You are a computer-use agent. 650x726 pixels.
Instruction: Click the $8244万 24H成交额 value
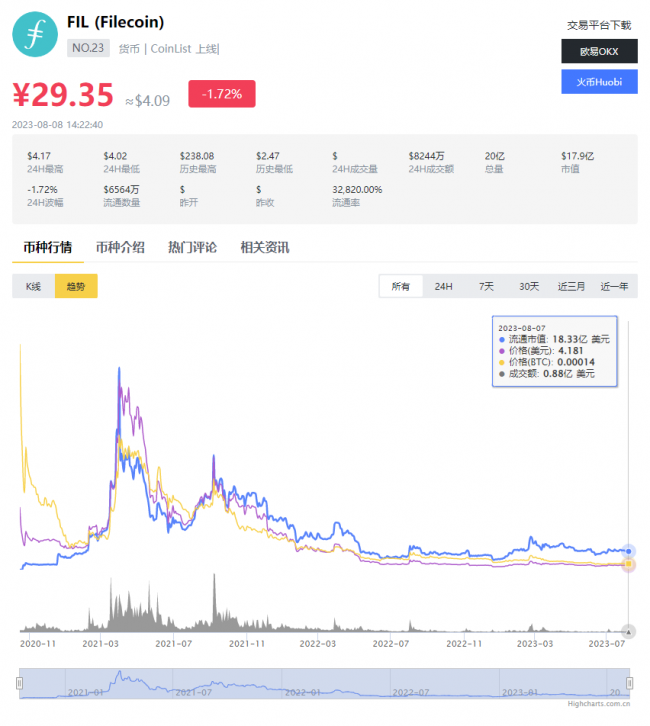426,156
